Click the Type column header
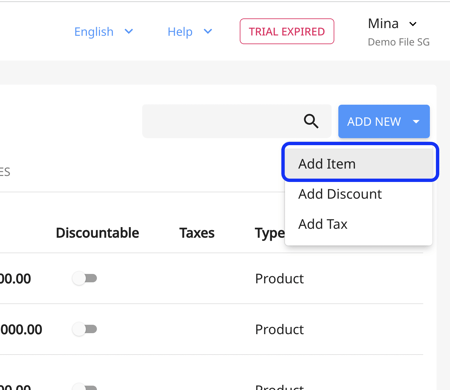This screenshot has height=390, width=450. tap(269, 233)
